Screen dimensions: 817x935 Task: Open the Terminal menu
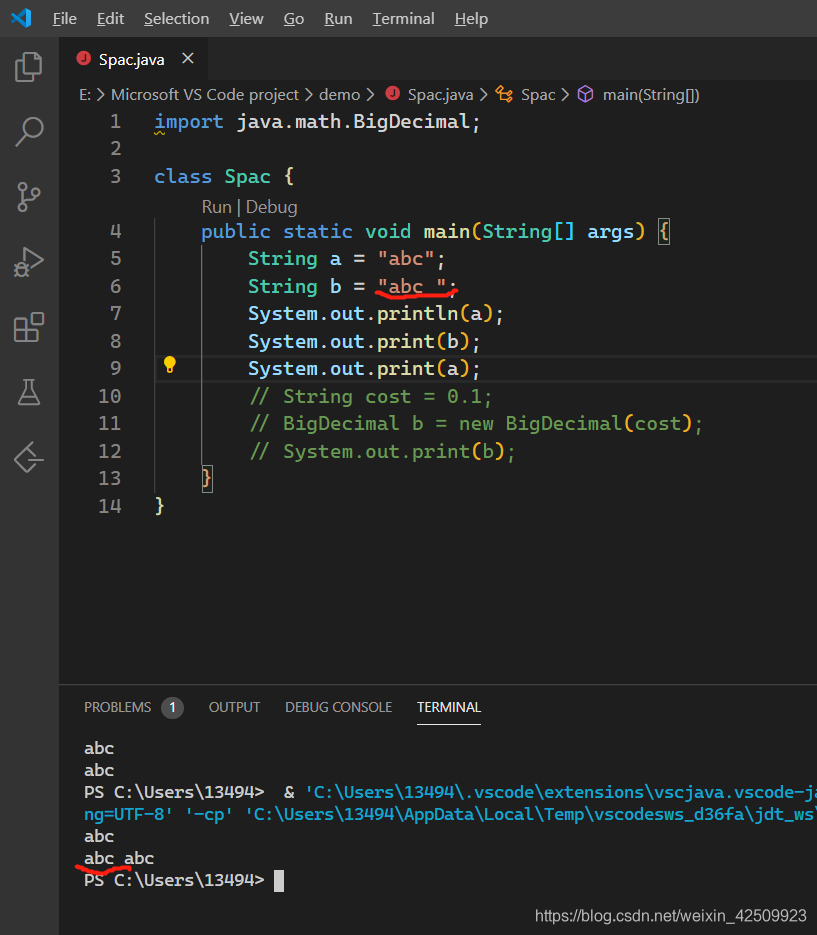[x=404, y=18]
